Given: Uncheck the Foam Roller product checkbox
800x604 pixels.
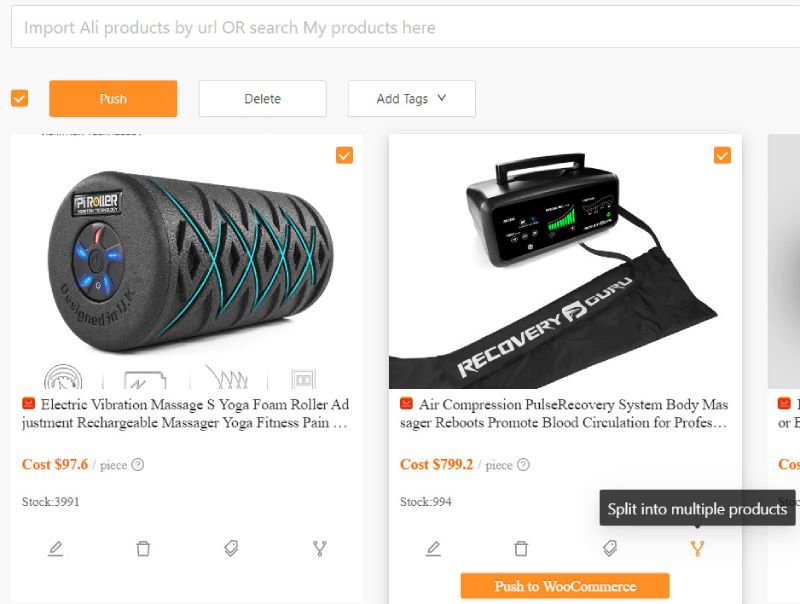Looking at the screenshot, I should tap(344, 155).
